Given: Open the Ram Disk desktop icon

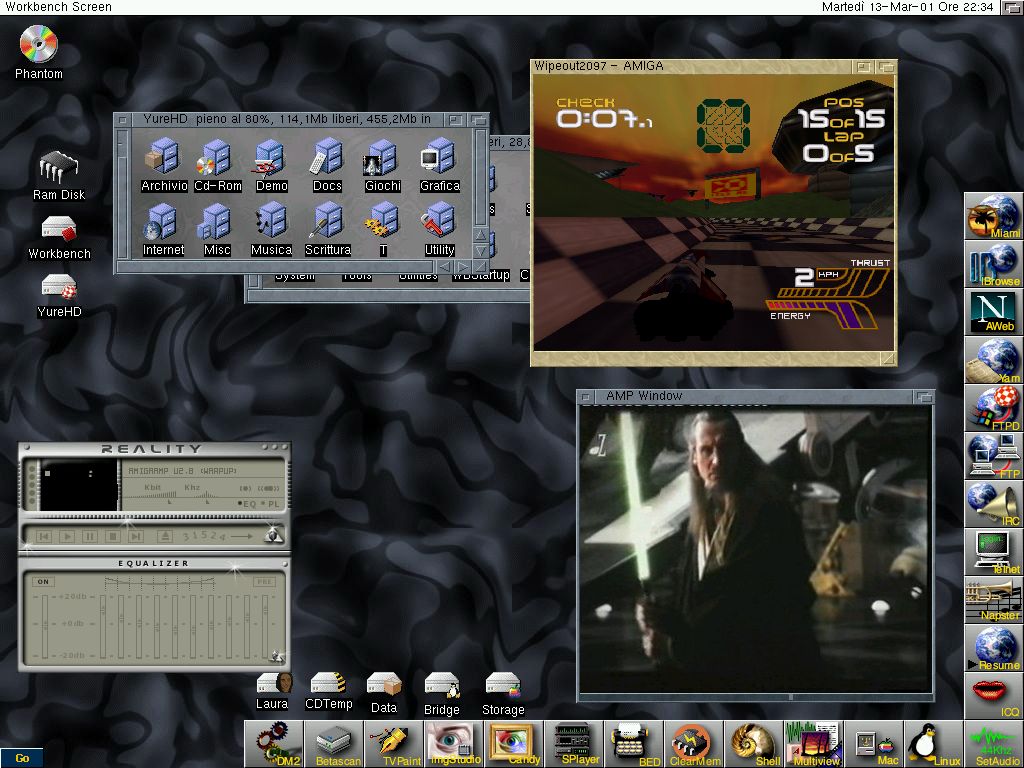Looking at the screenshot, I should tap(59, 176).
